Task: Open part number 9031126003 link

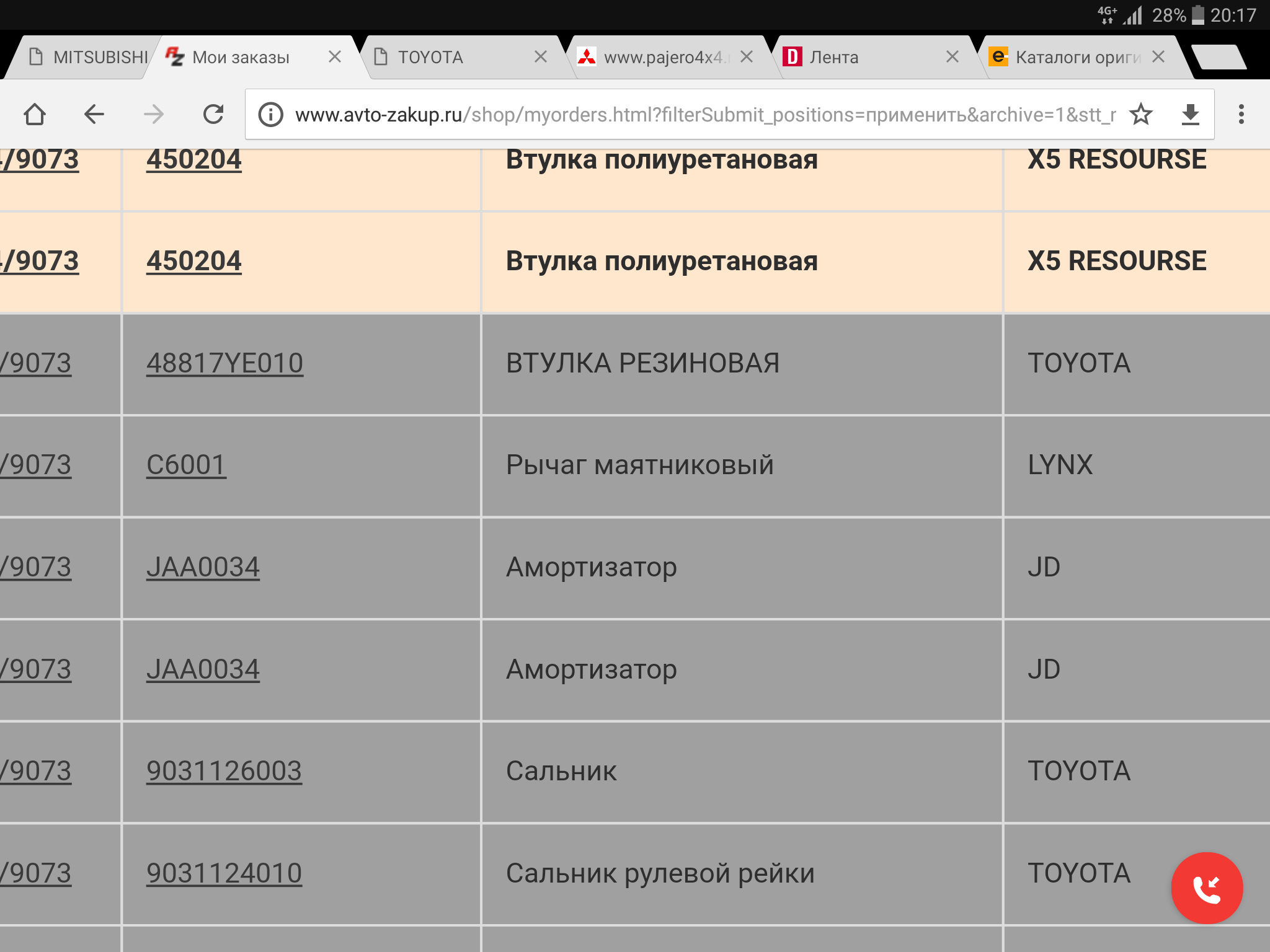Action: point(224,771)
